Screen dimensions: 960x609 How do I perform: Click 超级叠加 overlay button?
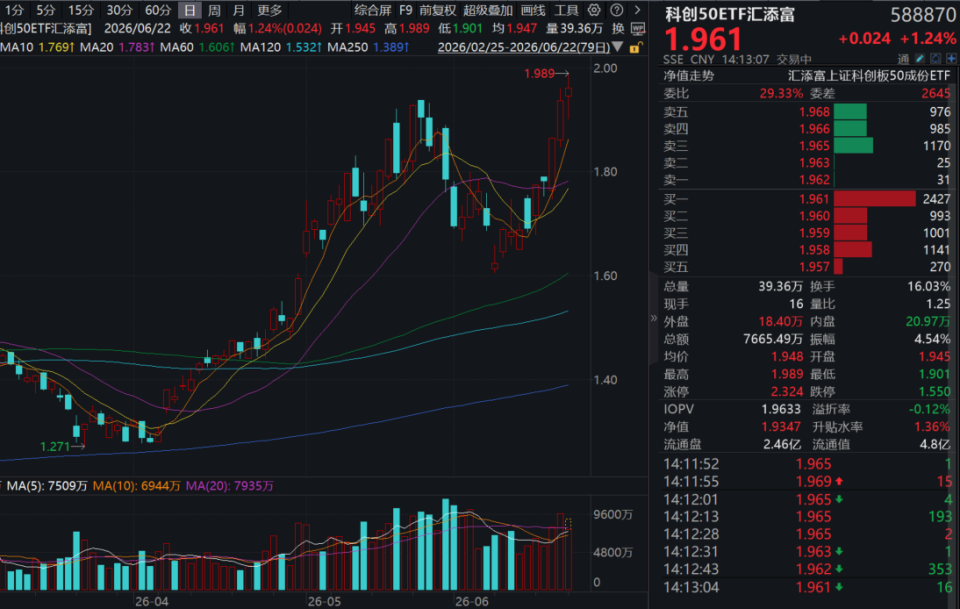(x=488, y=10)
